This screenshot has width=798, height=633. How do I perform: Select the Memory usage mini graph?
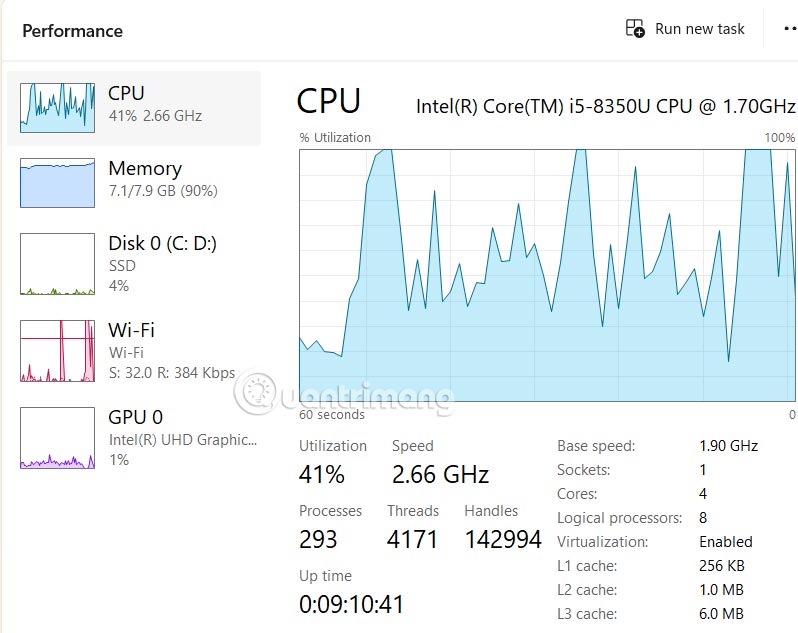coord(57,183)
